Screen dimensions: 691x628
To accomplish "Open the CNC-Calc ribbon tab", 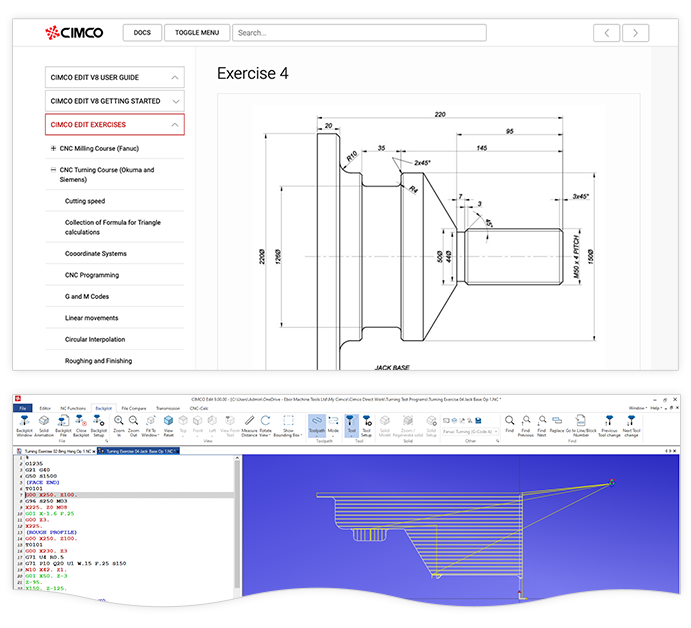I will tap(199, 408).
